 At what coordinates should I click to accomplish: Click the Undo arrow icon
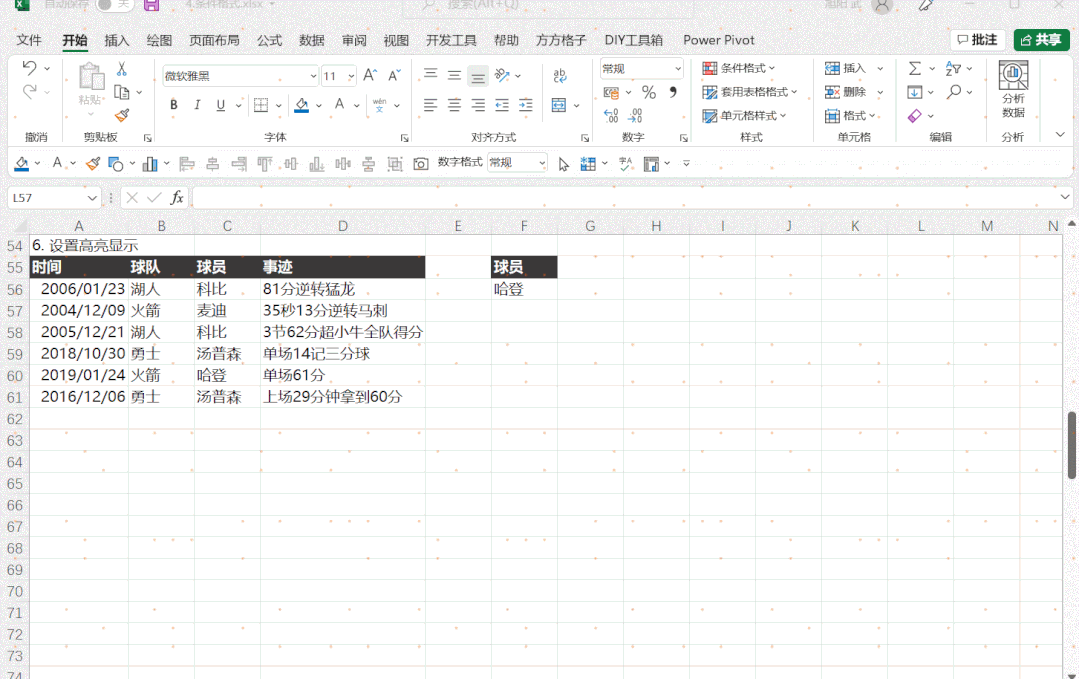30,67
